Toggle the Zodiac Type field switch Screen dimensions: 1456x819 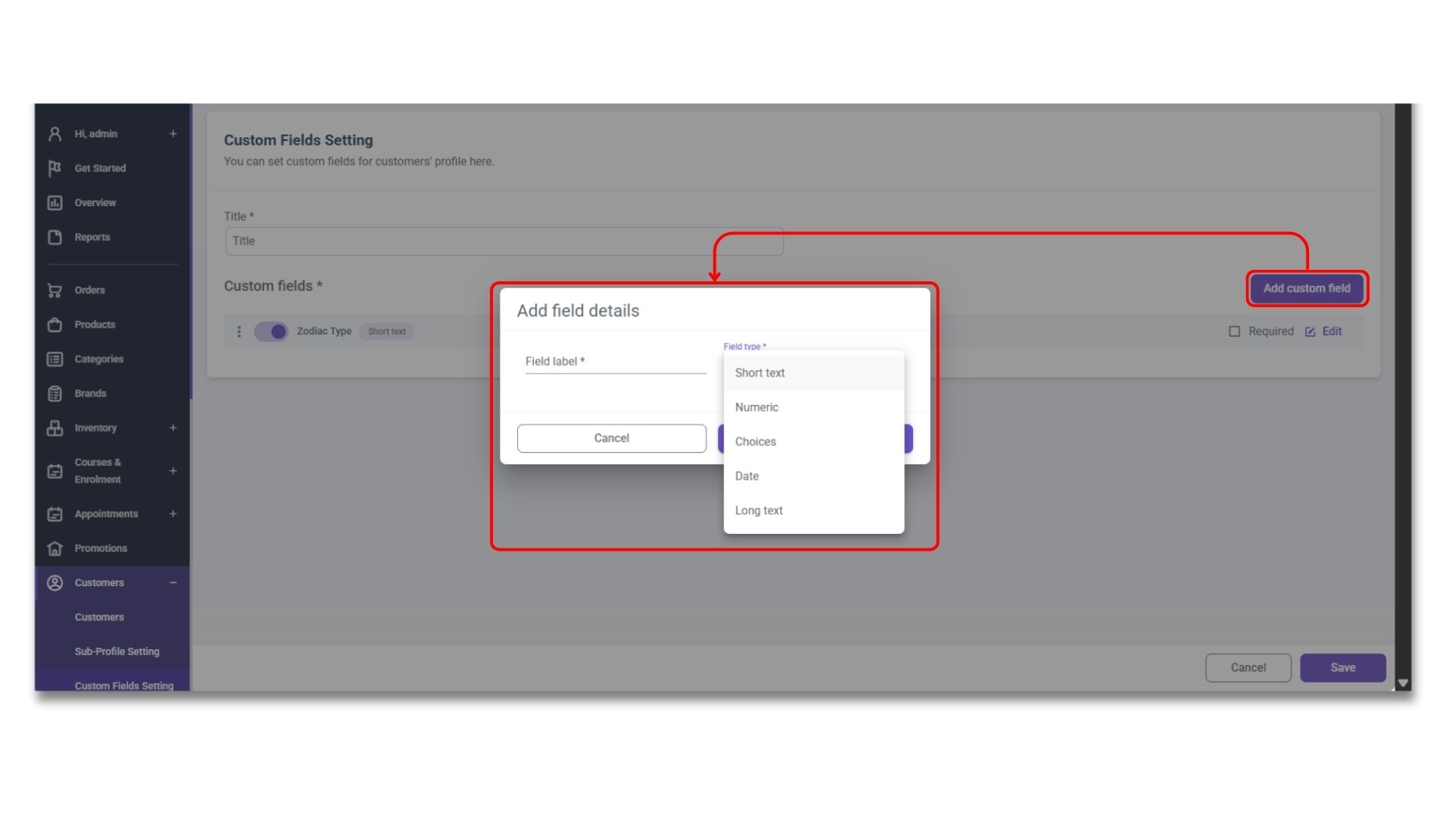pyautogui.click(x=271, y=331)
